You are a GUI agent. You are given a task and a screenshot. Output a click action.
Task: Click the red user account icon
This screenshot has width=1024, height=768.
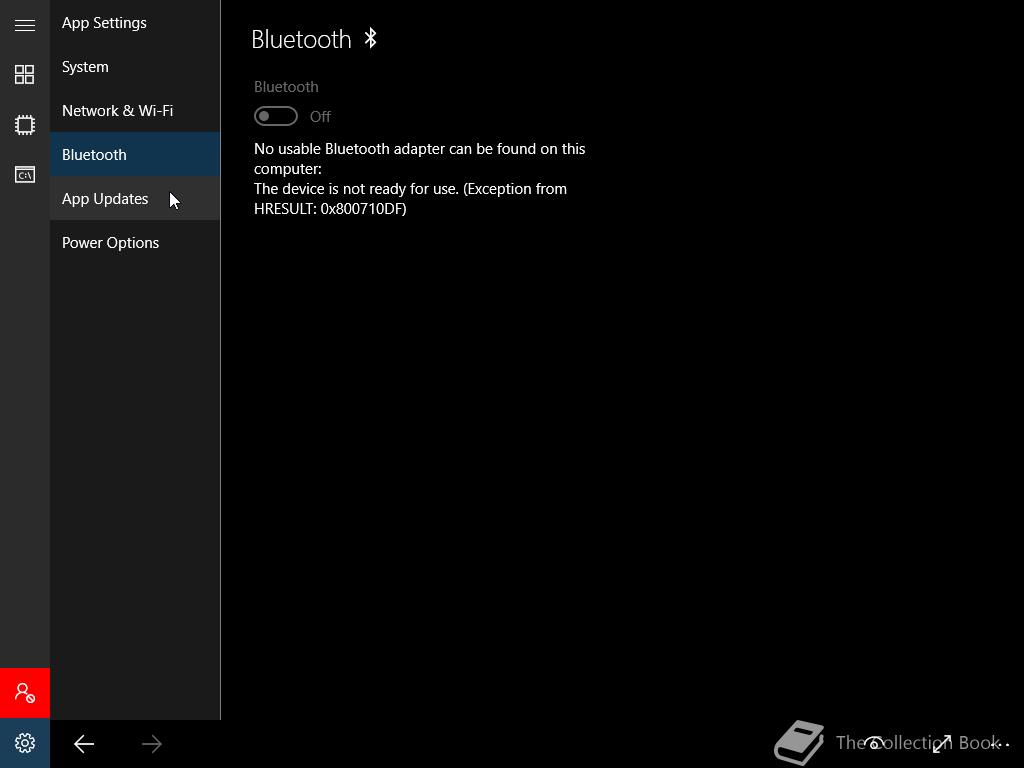pyautogui.click(x=25, y=693)
